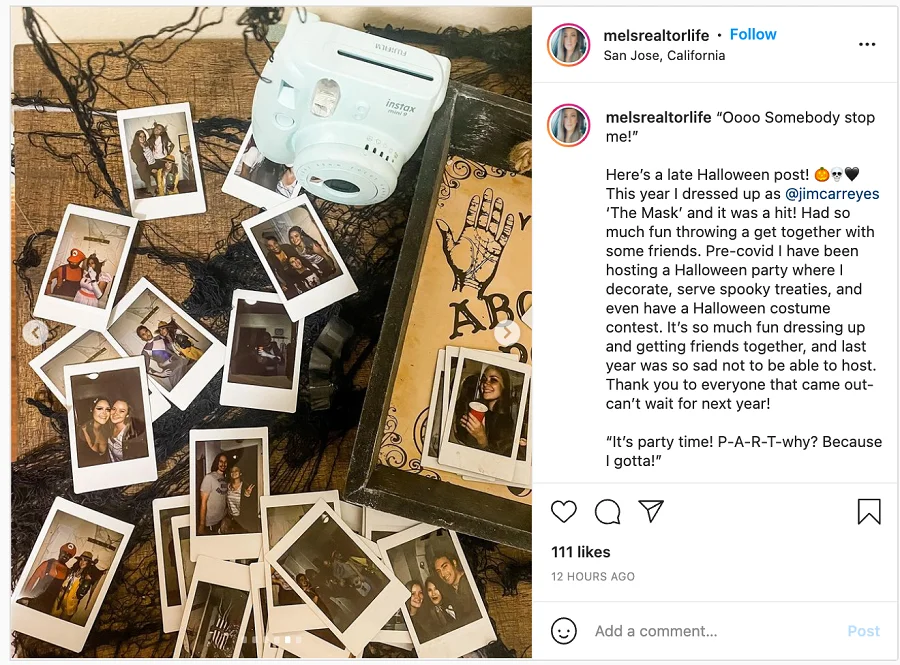The height and width of the screenshot is (665, 900).
Task: Open the three-dot more options menu
Action: click(x=867, y=44)
